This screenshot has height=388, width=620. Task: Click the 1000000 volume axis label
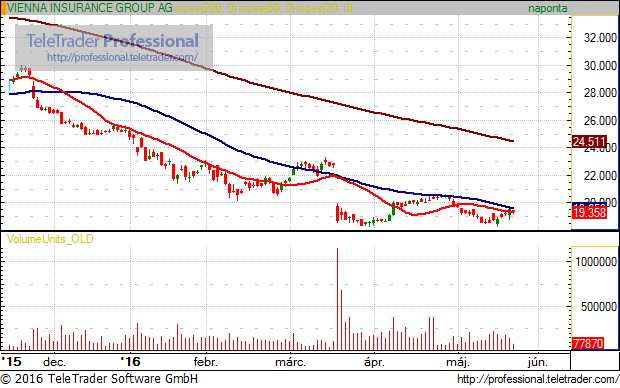pyautogui.click(x=596, y=261)
